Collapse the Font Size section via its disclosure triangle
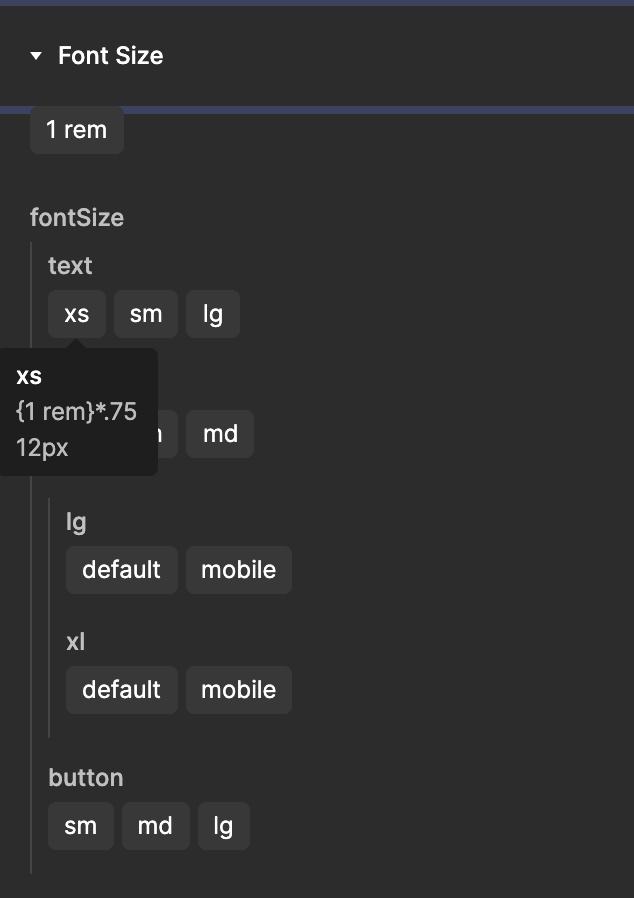The height and width of the screenshot is (898, 634). coord(37,56)
